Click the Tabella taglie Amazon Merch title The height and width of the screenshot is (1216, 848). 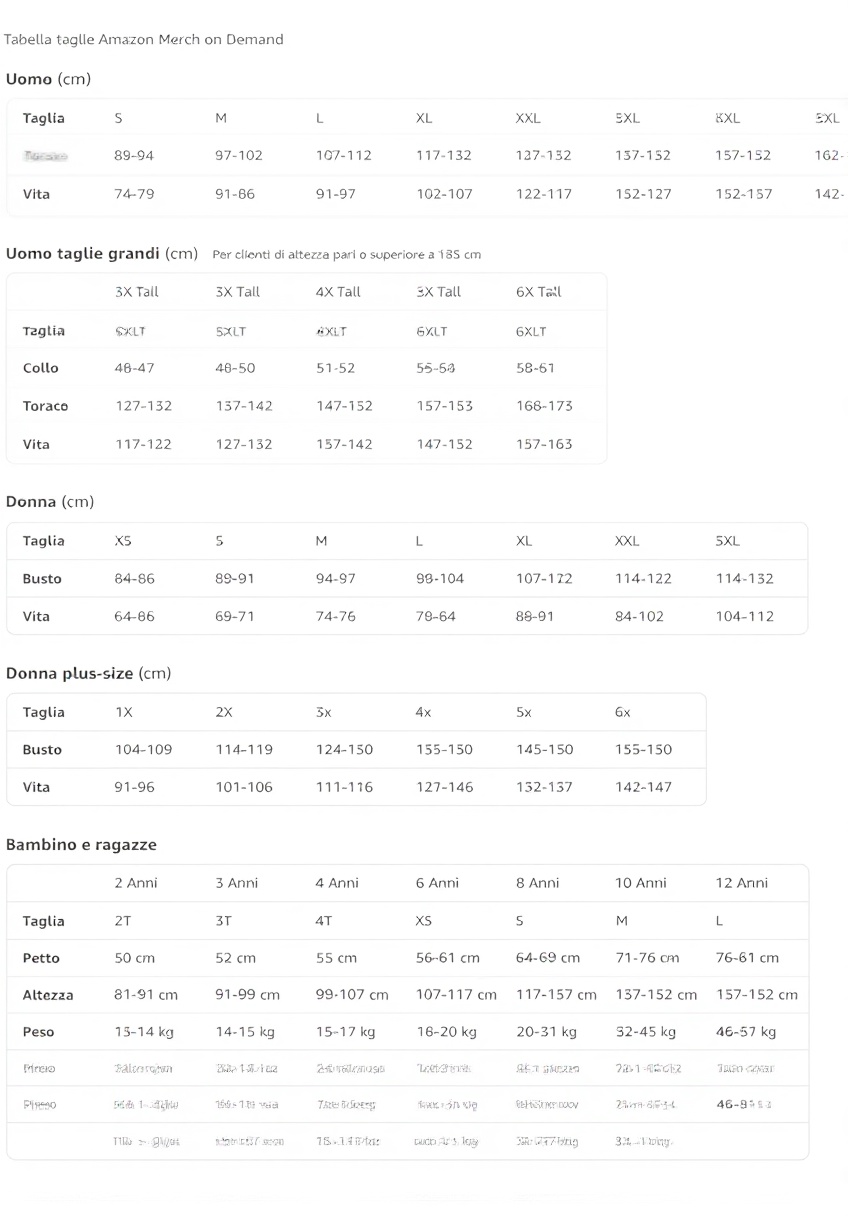point(144,40)
